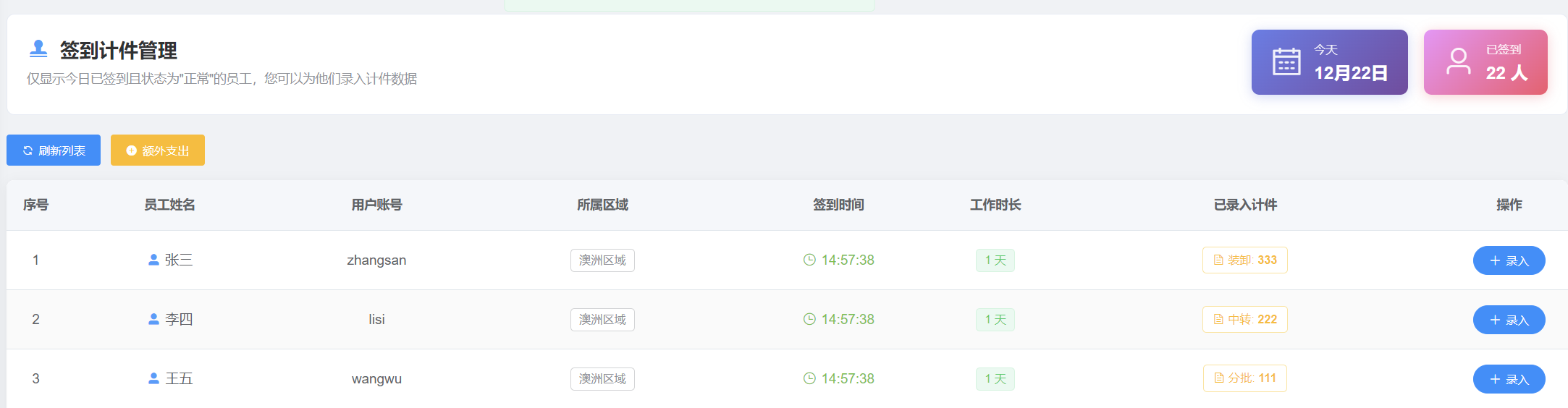Open the 额外支出 extra expense button
1568x408 pixels.
coord(158,150)
